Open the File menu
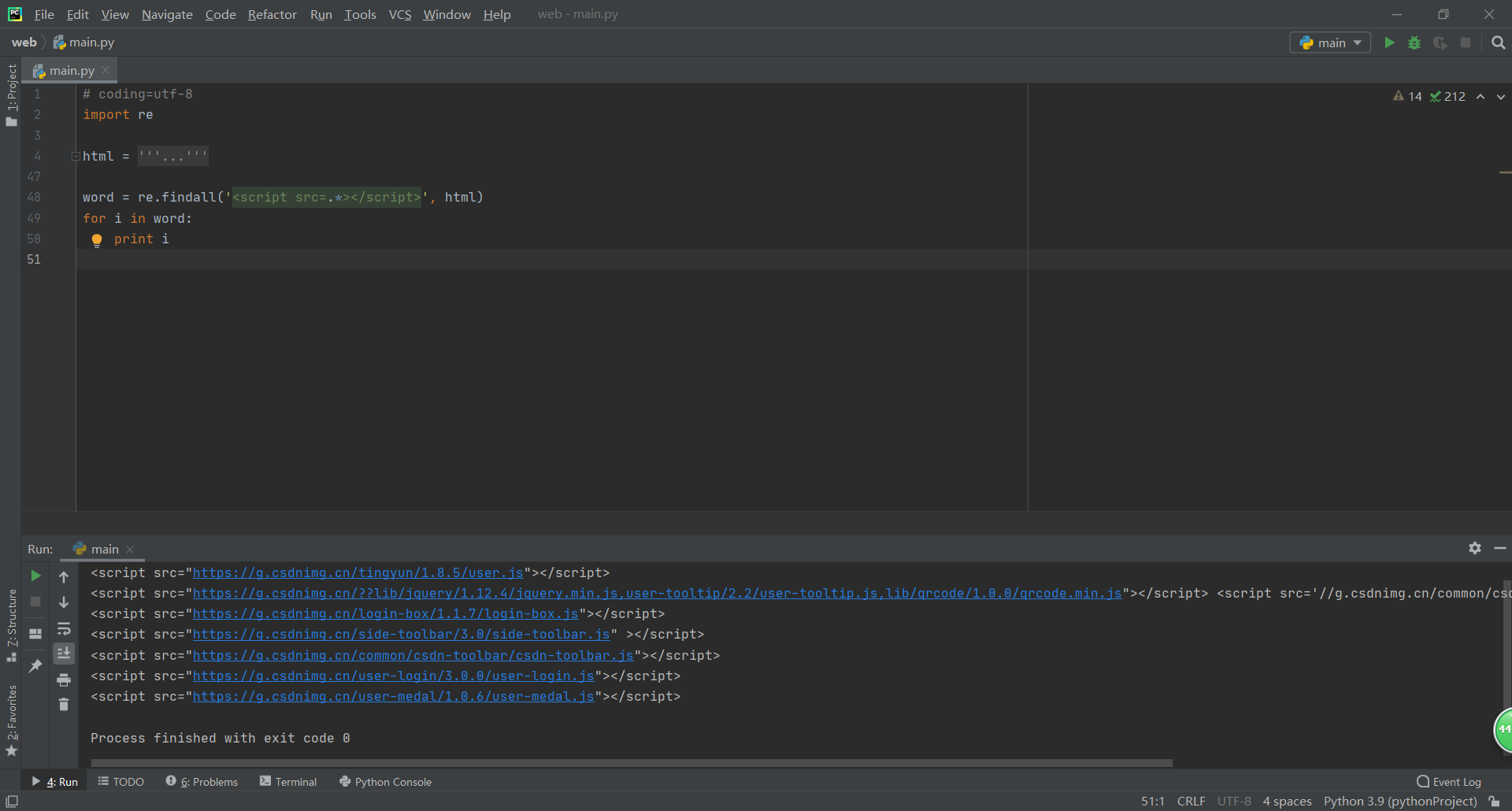This screenshot has height=811, width=1512. 44,14
